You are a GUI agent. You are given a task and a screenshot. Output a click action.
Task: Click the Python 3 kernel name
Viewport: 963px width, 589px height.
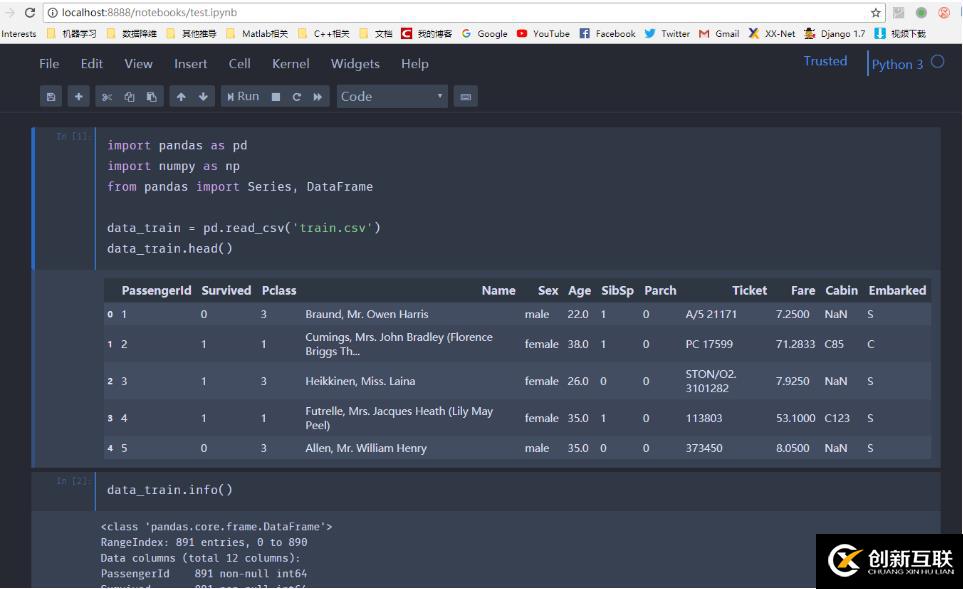point(897,64)
